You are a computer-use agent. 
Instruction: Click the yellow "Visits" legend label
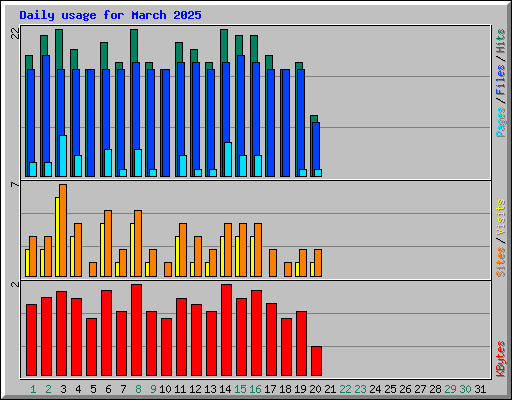click(500, 217)
